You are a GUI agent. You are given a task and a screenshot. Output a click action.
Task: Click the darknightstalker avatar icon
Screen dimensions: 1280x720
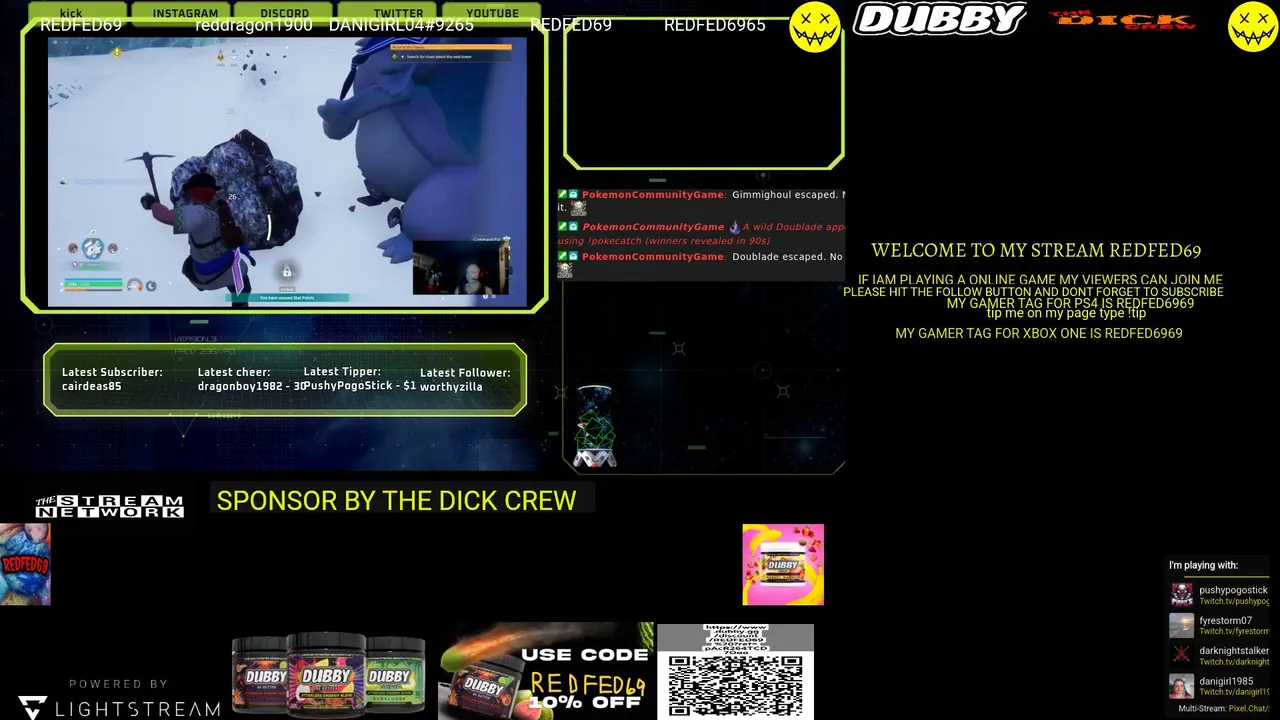point(1182,656)
